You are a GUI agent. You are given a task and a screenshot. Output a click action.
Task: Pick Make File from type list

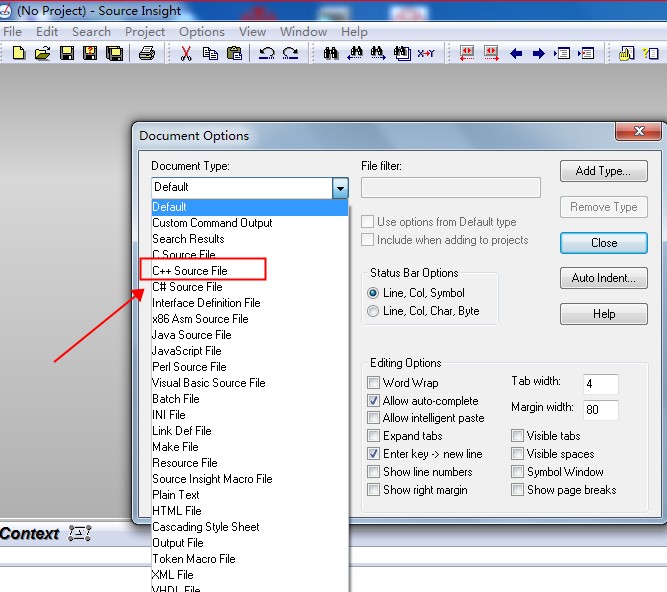(x=250, y=447)
